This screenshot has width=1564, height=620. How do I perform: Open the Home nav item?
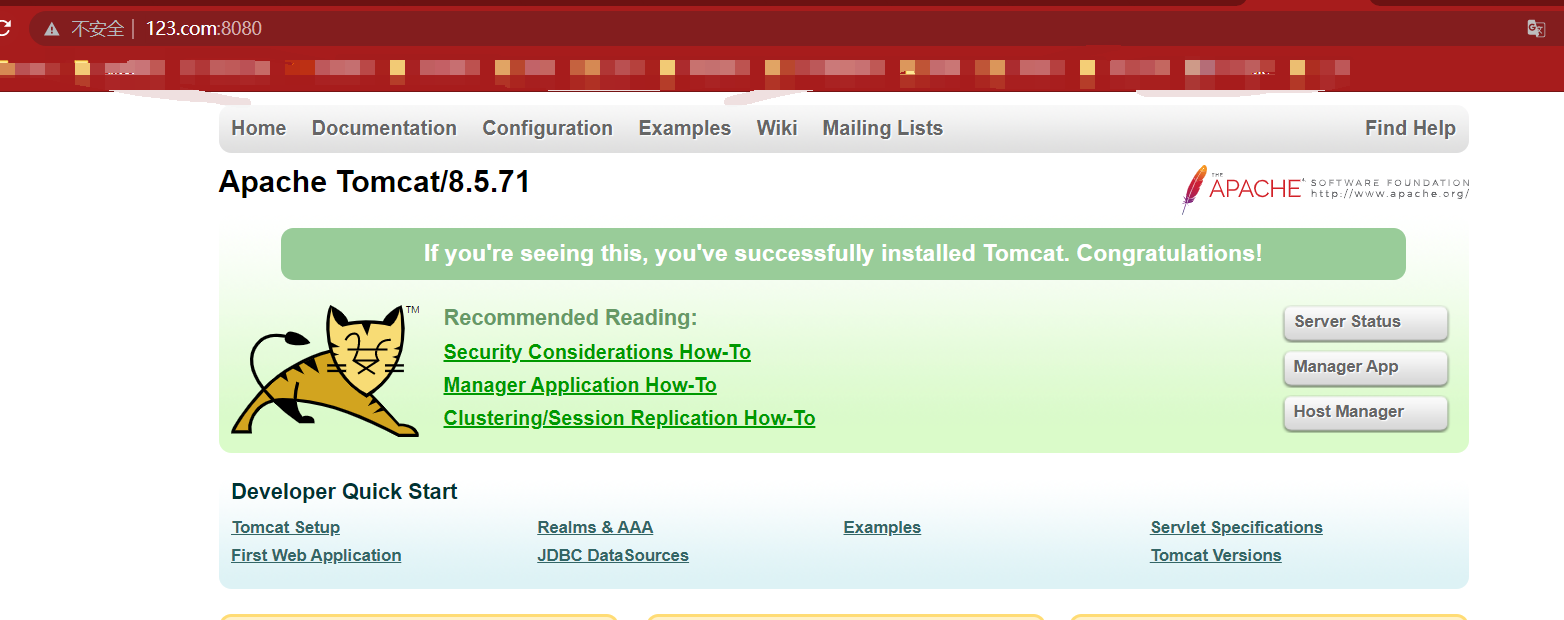258,128
